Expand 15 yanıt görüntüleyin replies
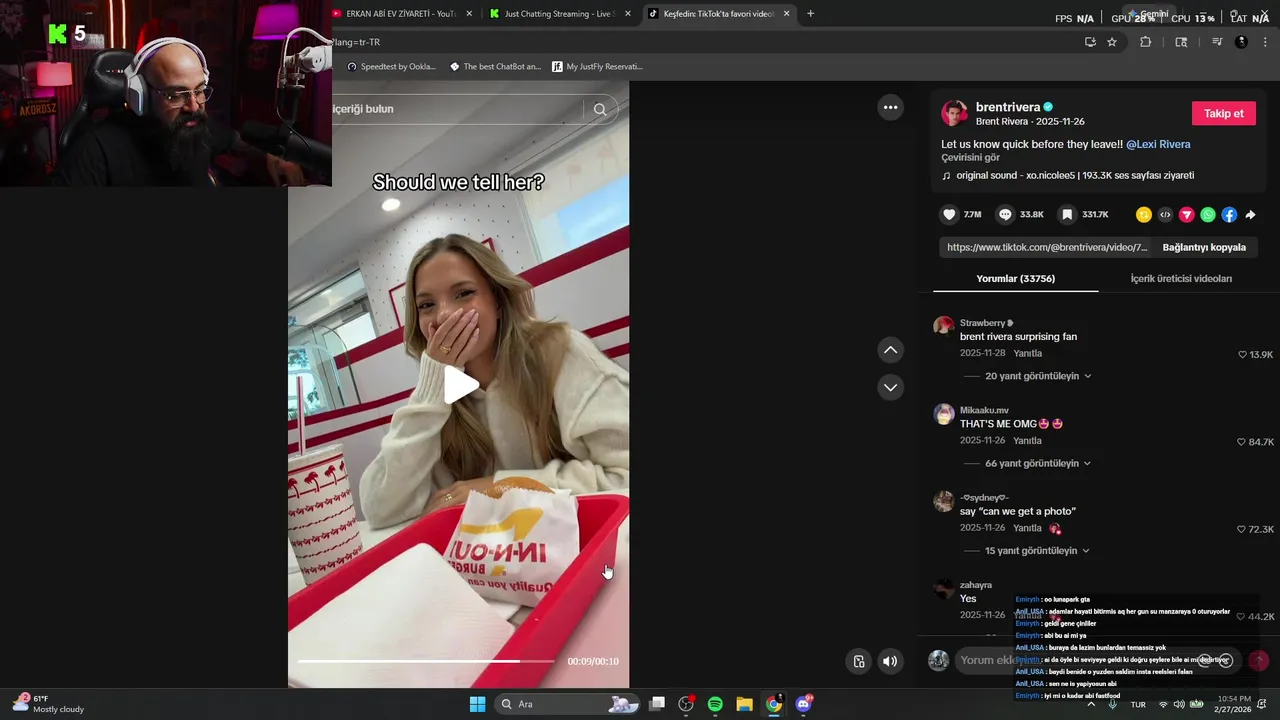Screen dimensions: 1280x720 point(1038,550)
